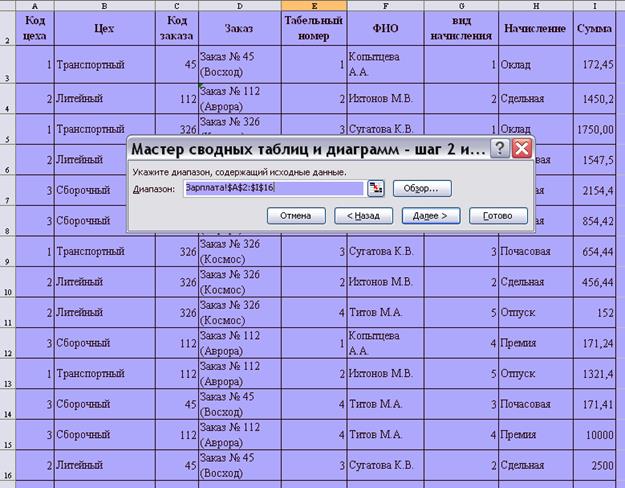Click the 'Цех' header cell
This screenshot has height=488, width=625.
tap(104, 28)
